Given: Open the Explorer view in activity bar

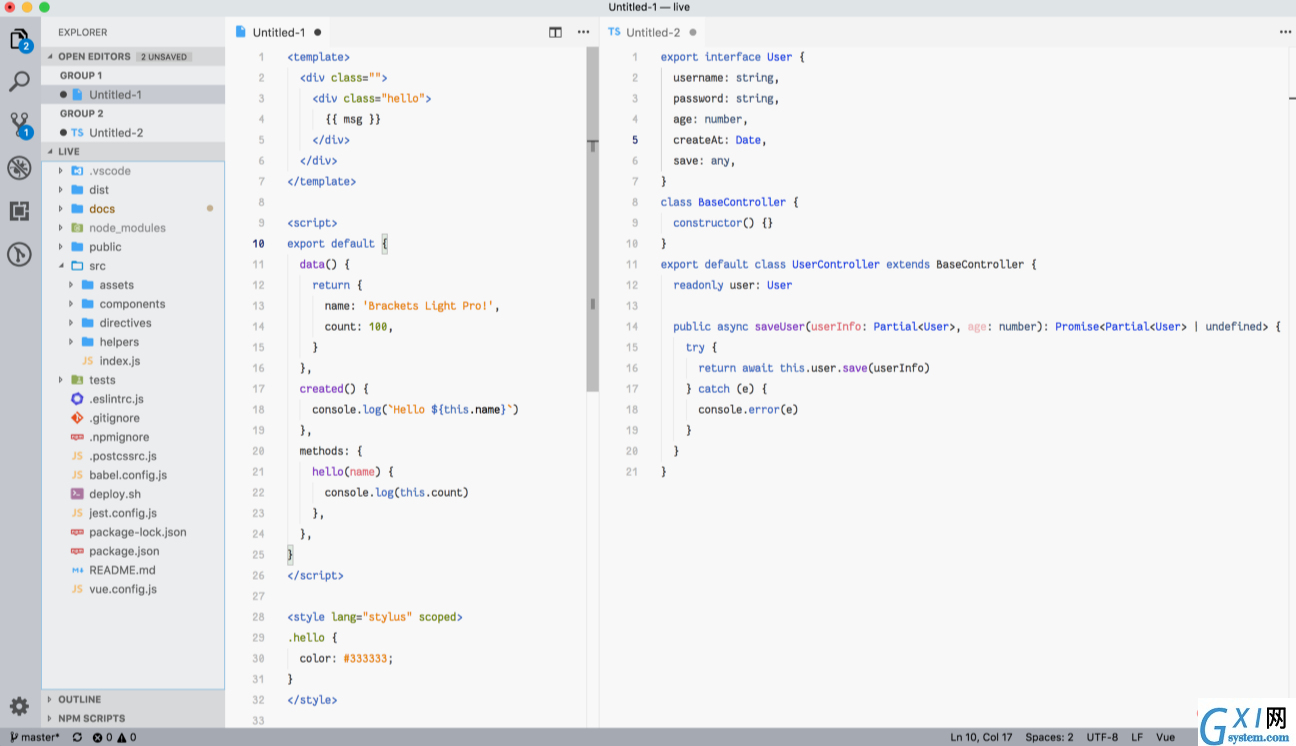Looking at the screenshot, I should pyautogui.click(x=20, y=40).
